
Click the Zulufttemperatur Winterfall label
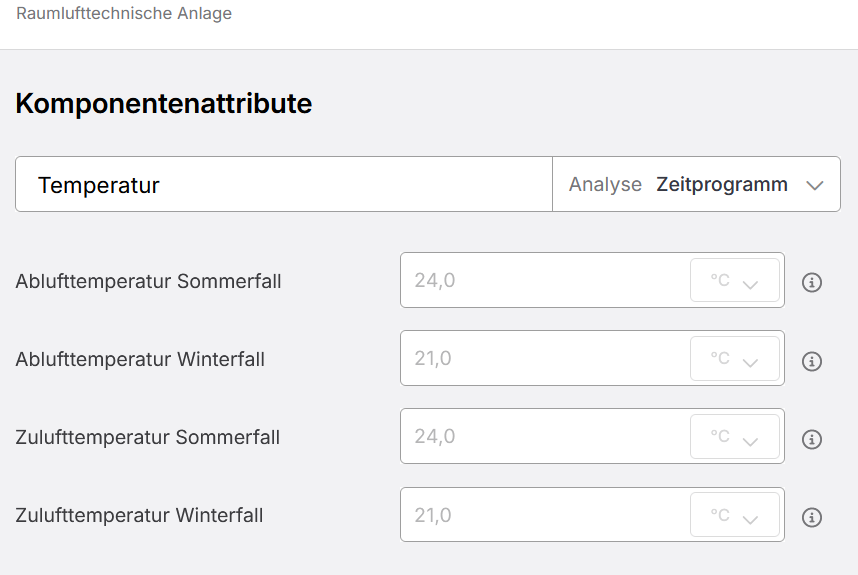[x=140, y=515]
